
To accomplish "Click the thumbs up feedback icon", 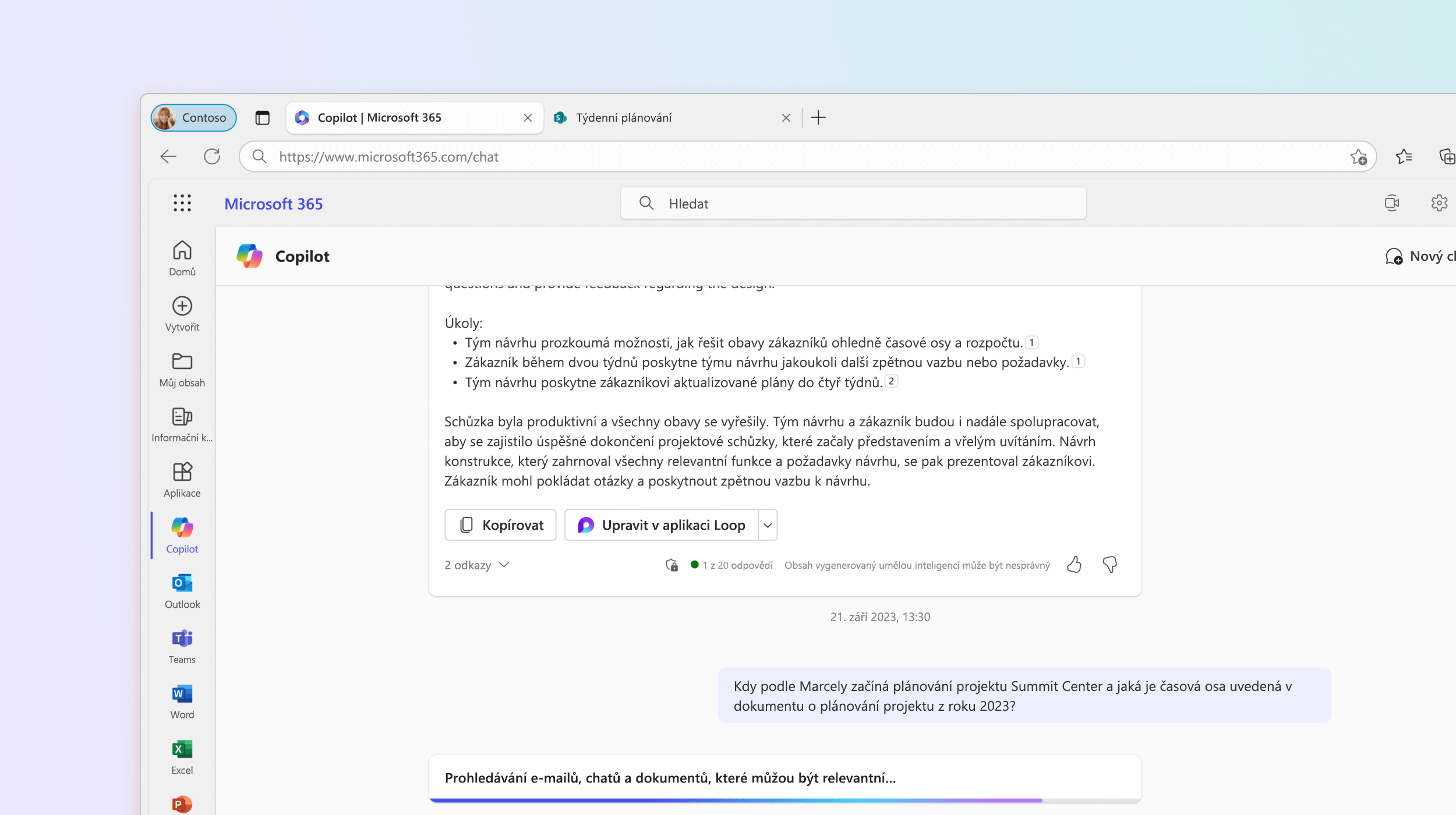I will (1074, 565).
